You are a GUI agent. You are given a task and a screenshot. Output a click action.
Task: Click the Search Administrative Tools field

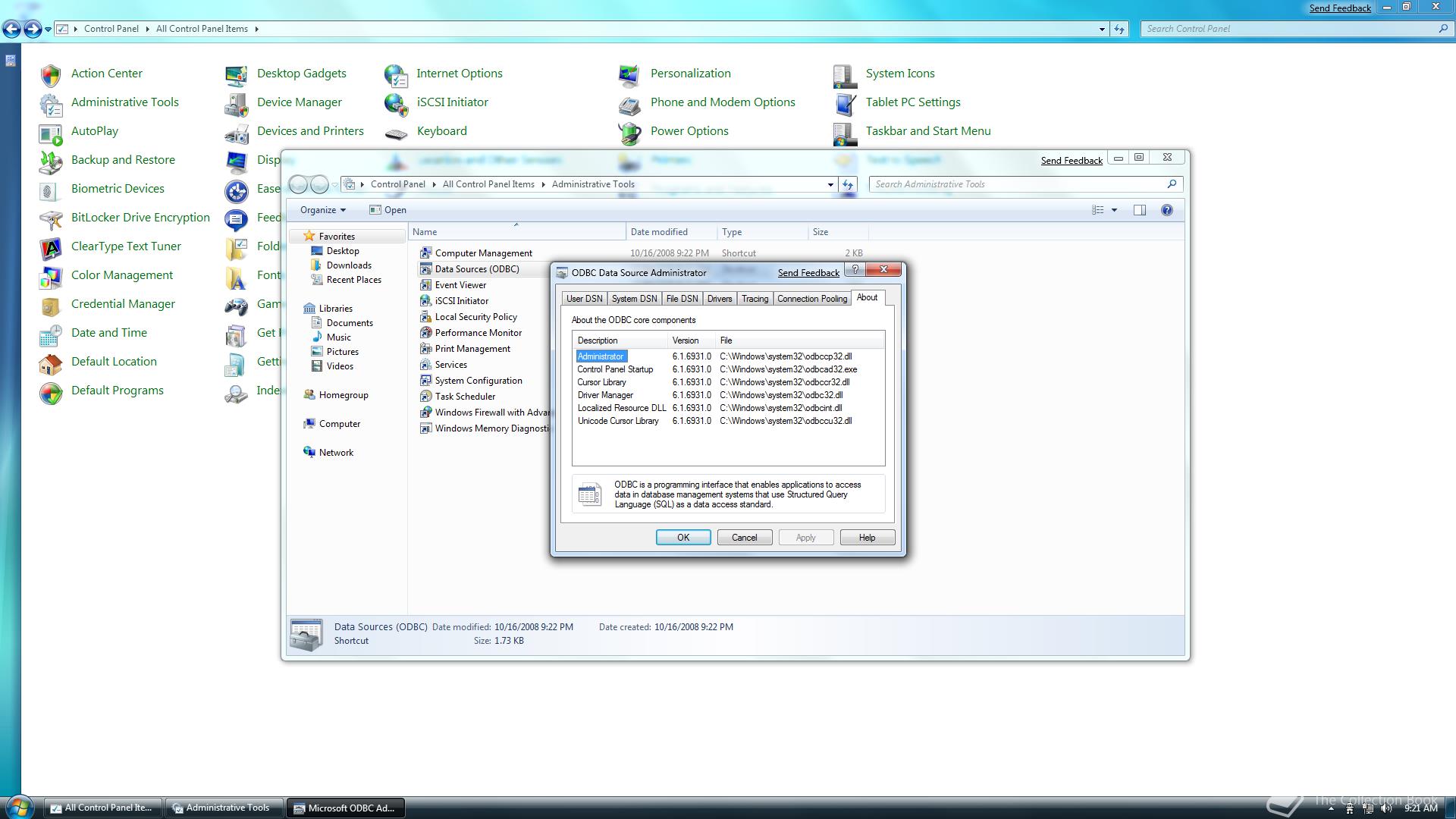pyautogui.click(x=1026, y=184)
